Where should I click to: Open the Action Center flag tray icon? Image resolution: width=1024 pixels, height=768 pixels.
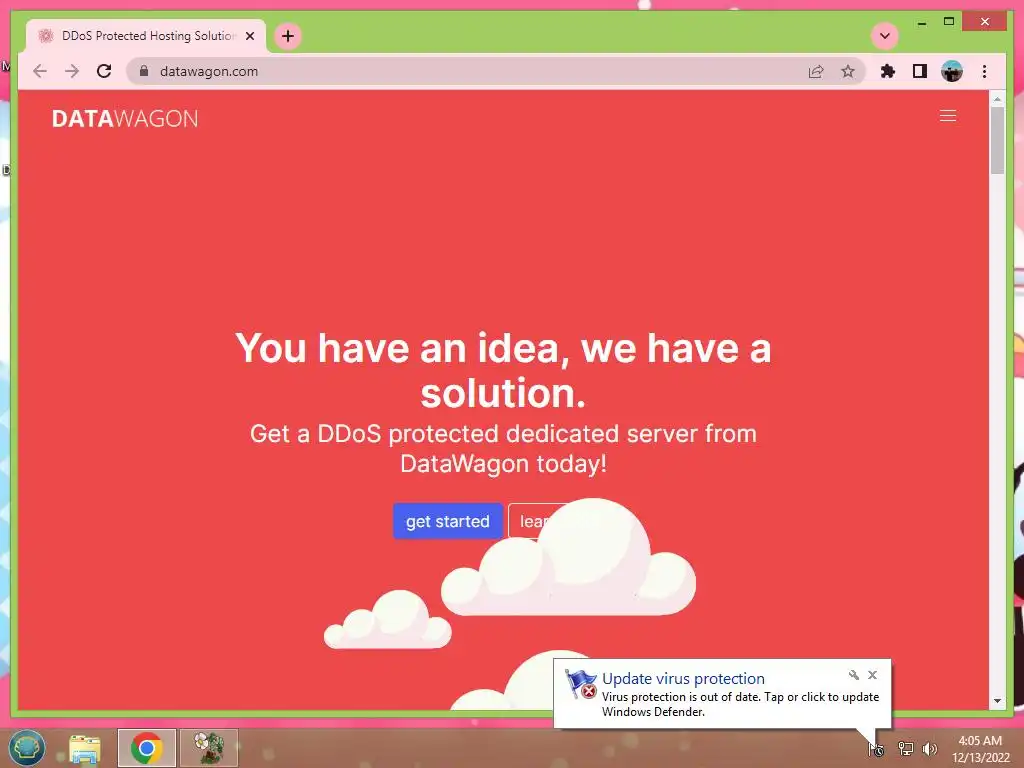pyautogui.click(x=876, y=749)
